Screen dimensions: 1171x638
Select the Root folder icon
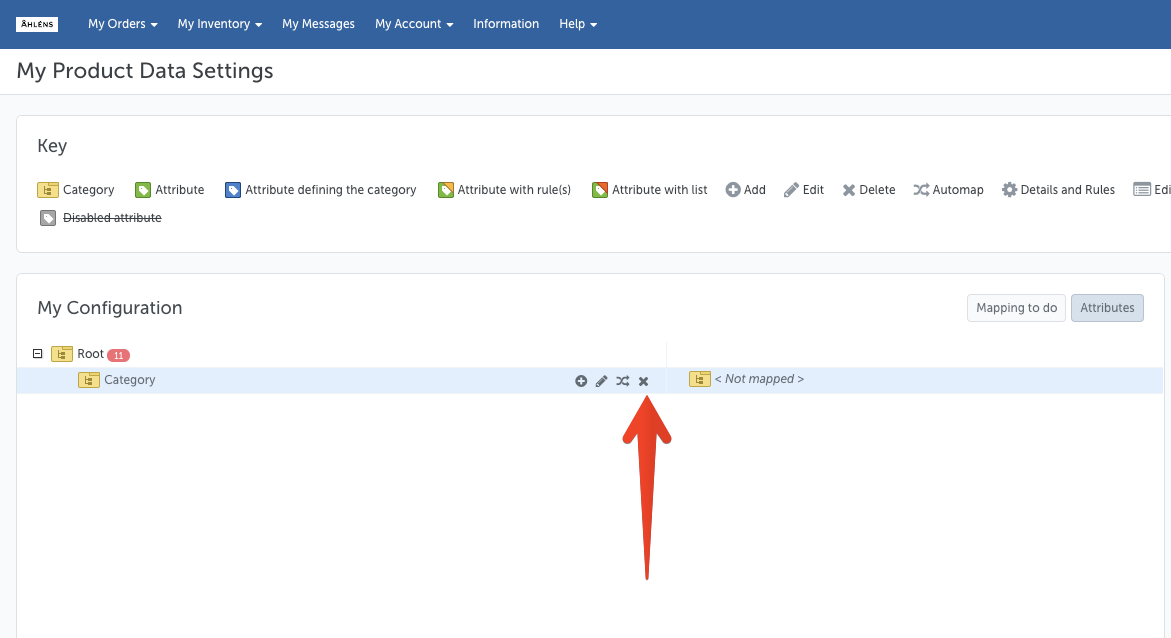pos(62,354)
